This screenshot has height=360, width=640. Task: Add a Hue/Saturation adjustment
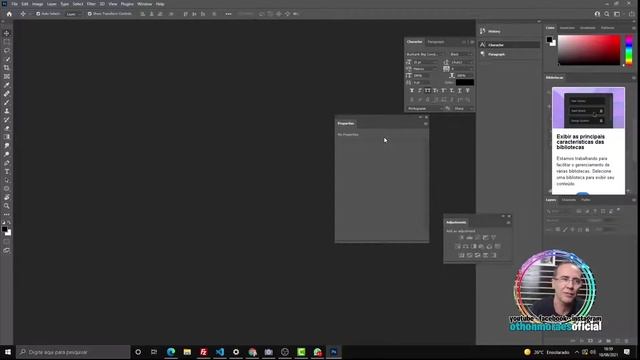(458, 247)
